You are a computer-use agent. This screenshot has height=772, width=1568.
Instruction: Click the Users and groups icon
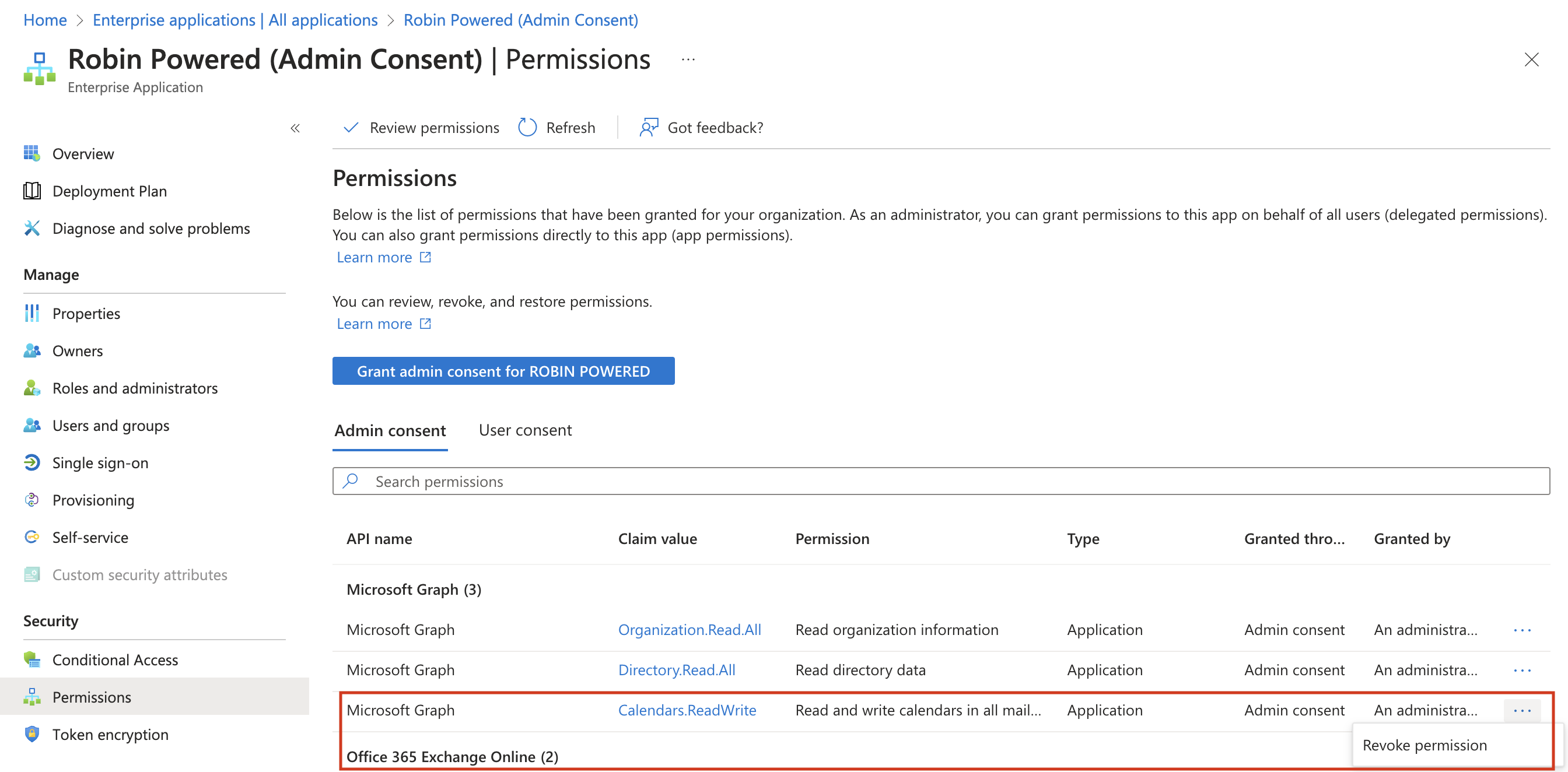pos(32,425)
